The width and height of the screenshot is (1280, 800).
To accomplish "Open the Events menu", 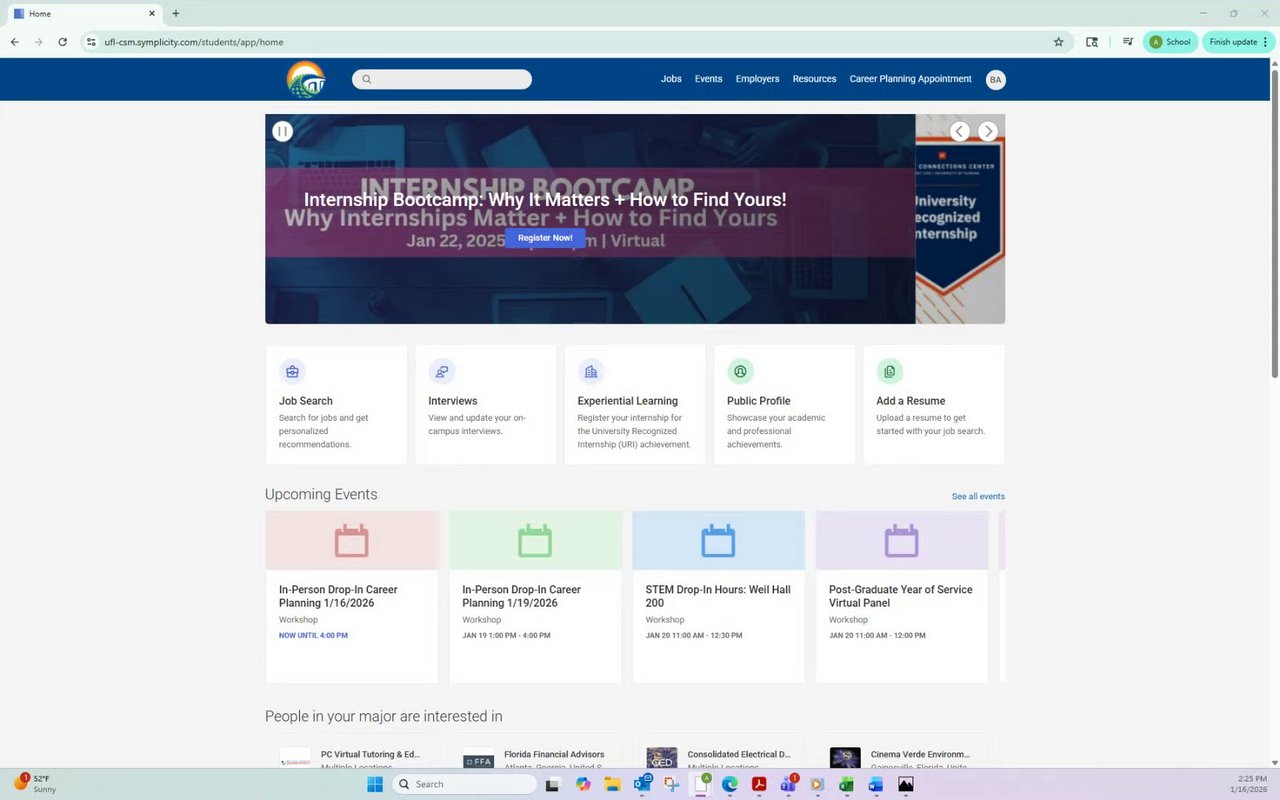I will (708, 79).
